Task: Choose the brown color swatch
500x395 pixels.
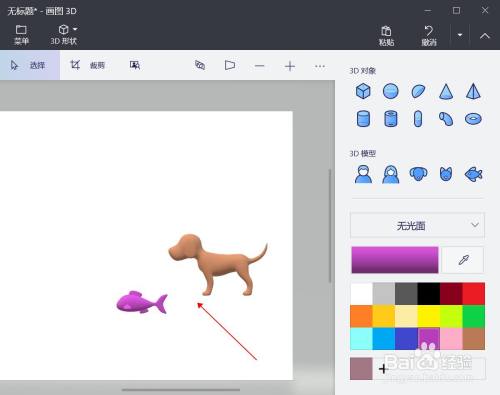Action: point(474,339)
